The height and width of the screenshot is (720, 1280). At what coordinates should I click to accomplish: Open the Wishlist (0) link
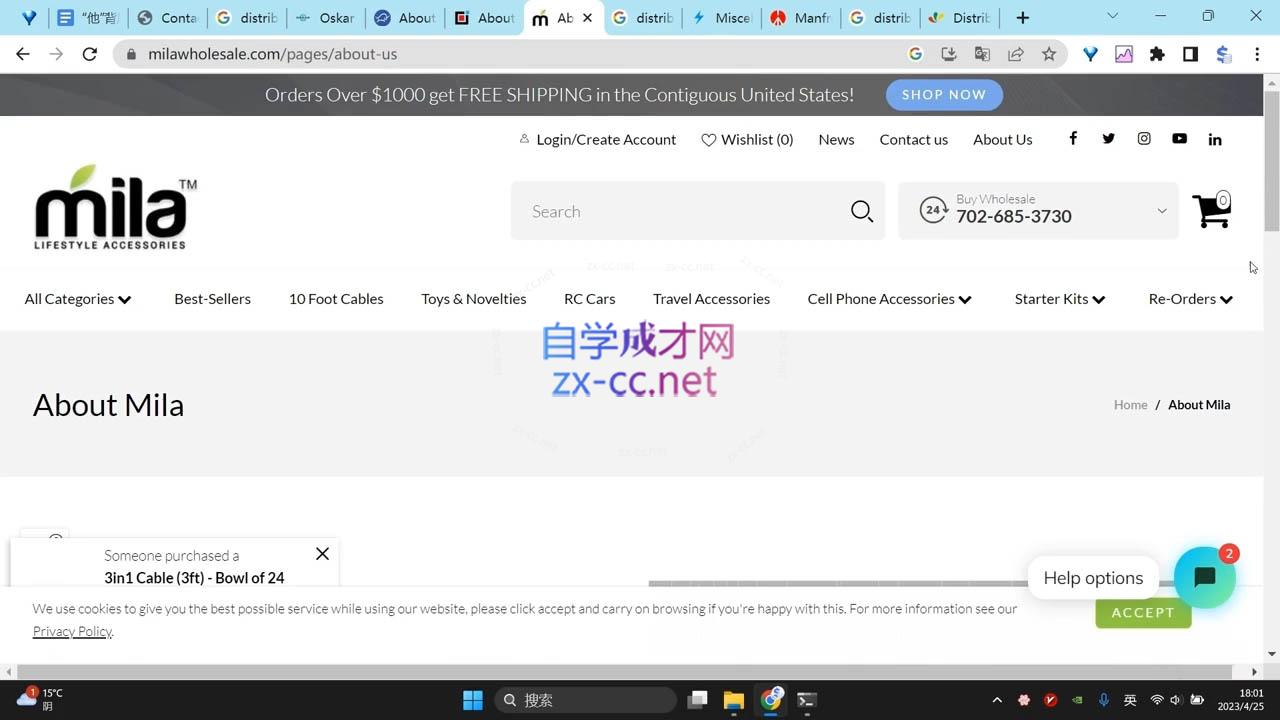747,139
